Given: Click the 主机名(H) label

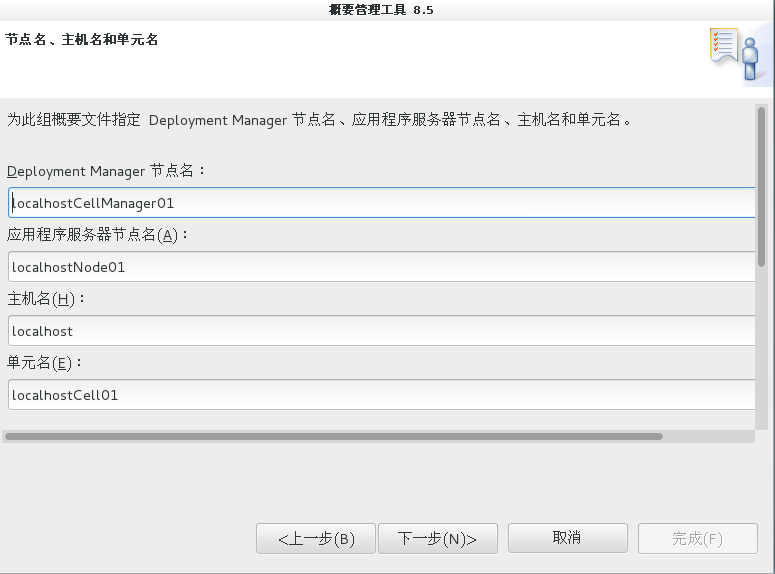Looking at the screenshot, I should pyautogui.click(x=46, y=299).
